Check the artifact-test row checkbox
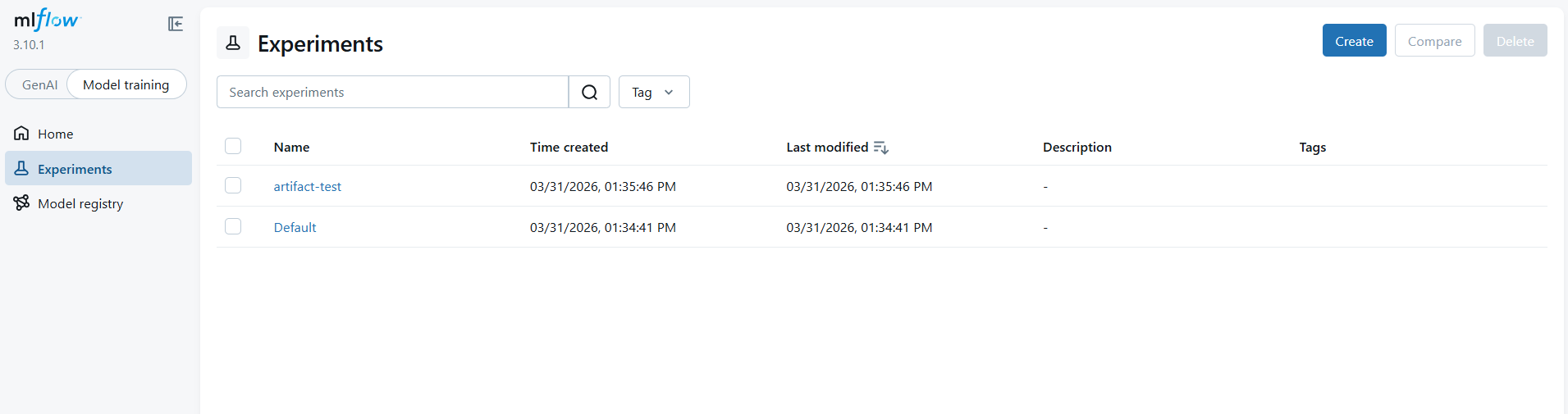Screen dimensions: 1568x414 click(x=233, y=186)
